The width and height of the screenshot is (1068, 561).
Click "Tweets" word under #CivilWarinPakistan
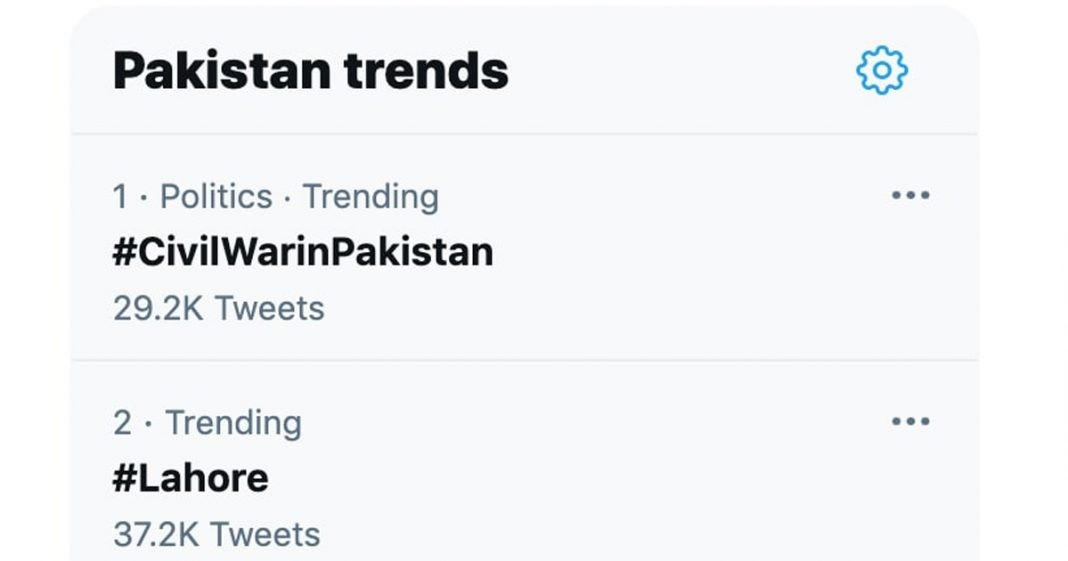click(269, 308)
